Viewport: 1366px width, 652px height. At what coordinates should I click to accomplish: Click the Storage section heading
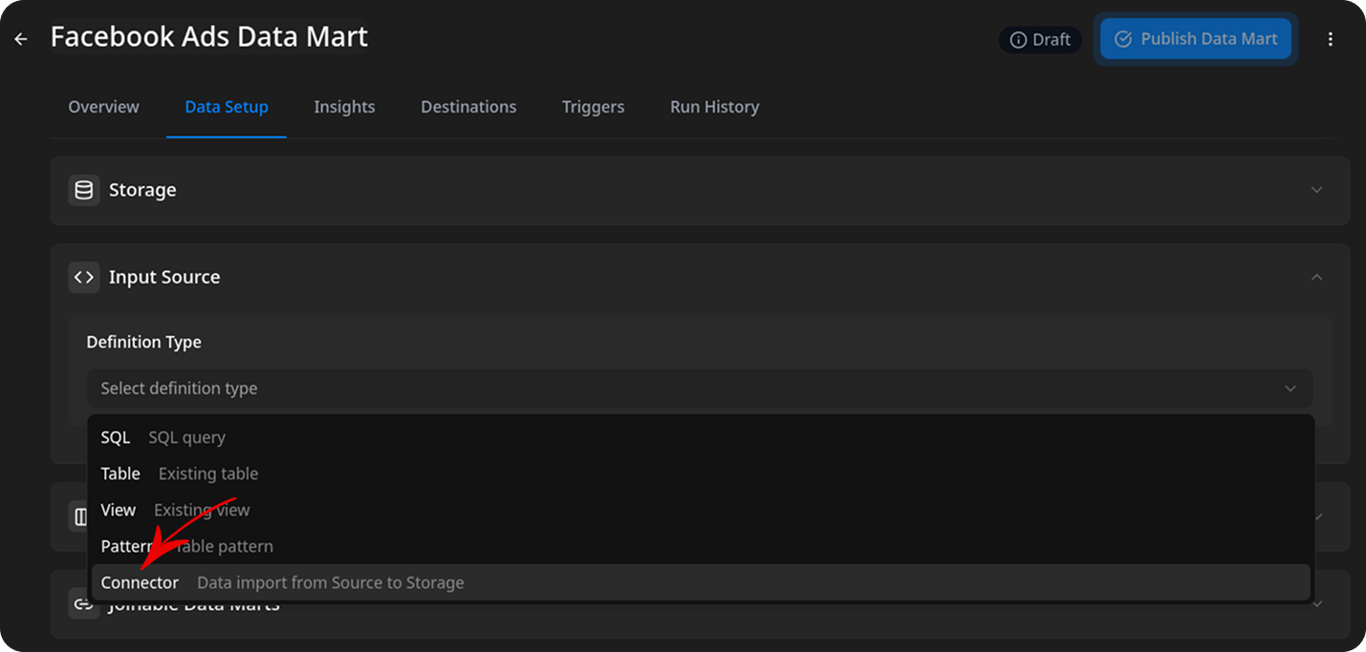(142, 190)
